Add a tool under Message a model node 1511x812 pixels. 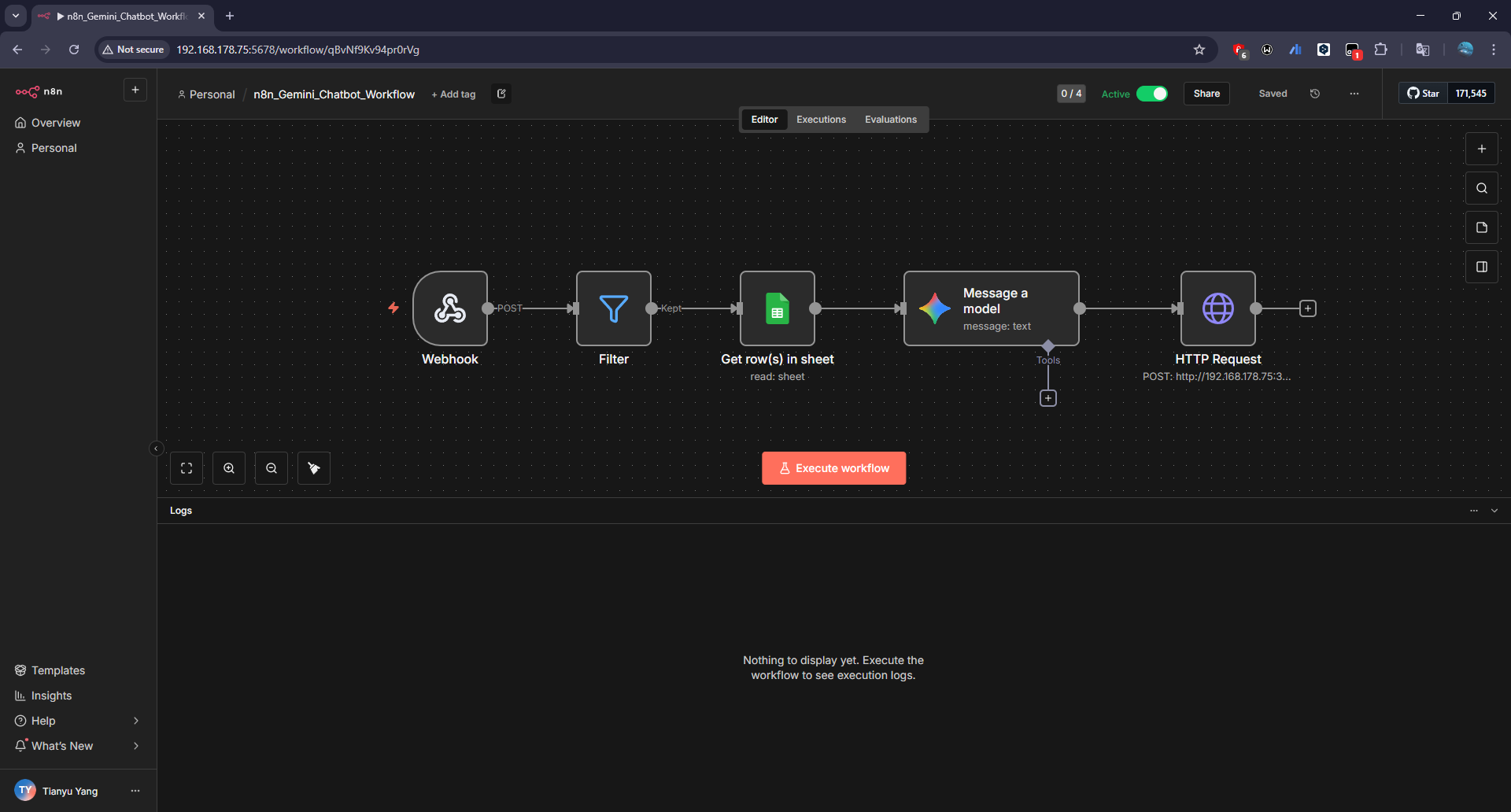tap(1049, 398)
